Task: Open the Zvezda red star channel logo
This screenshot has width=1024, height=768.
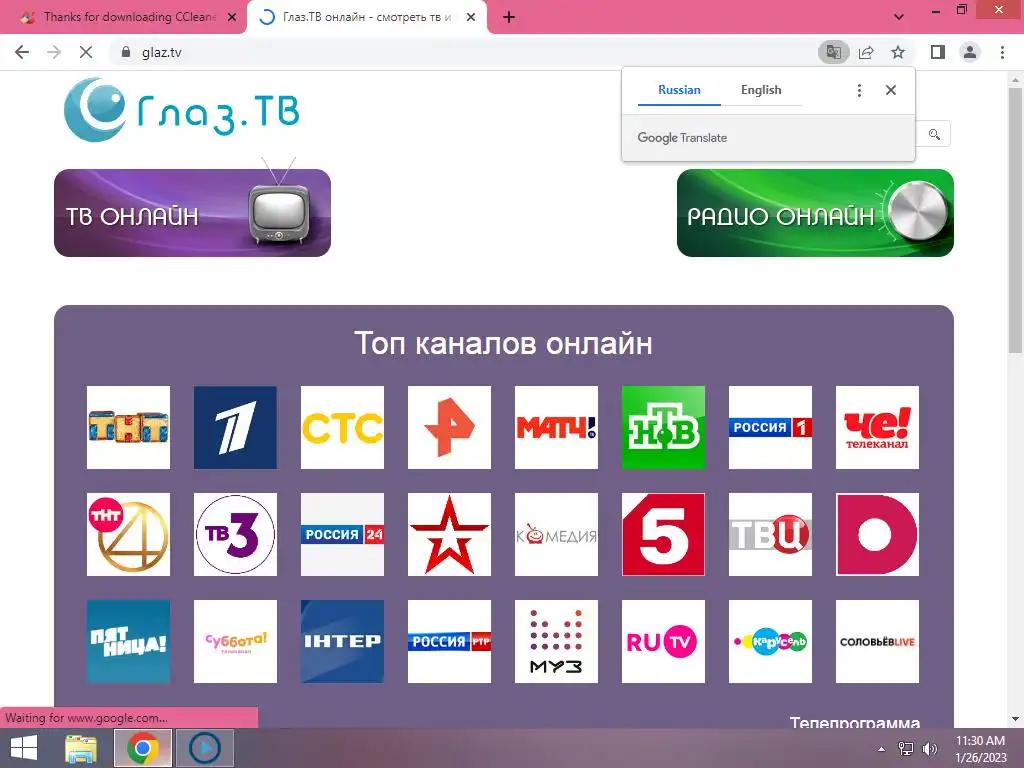Action: click(x=449, y=534)
